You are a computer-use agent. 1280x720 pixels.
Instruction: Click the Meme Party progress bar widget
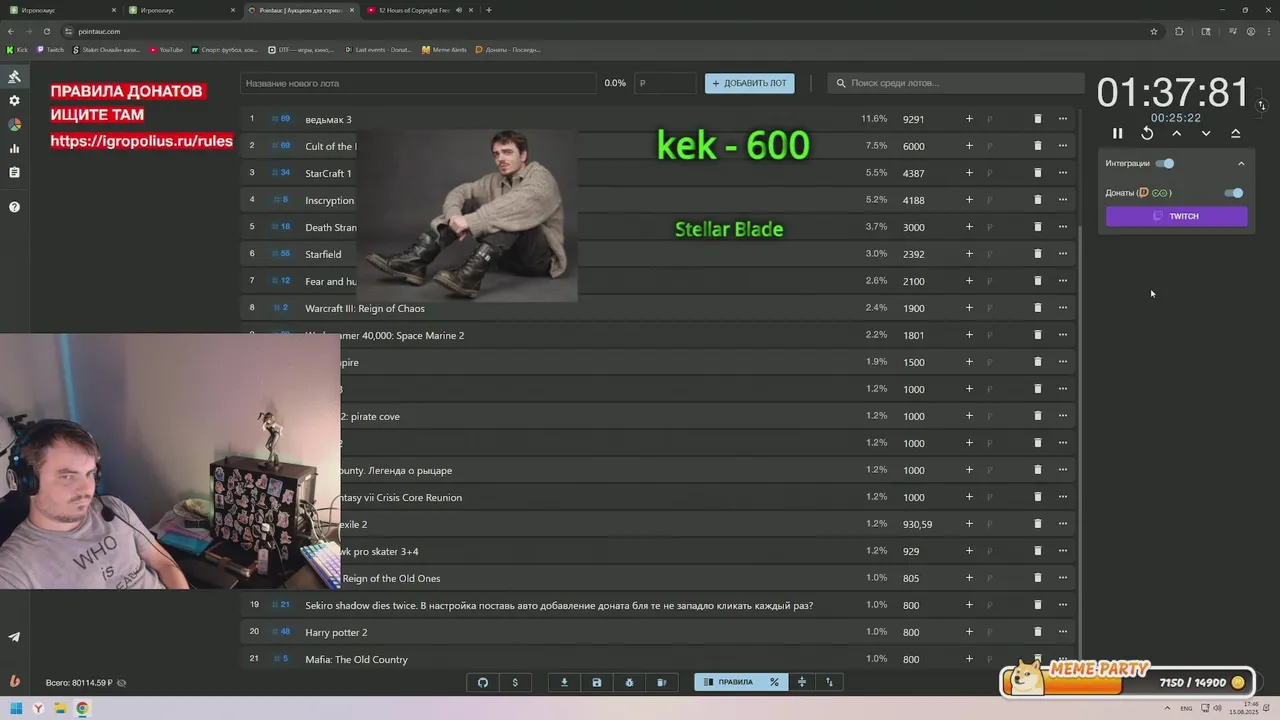click(1128, 680)
